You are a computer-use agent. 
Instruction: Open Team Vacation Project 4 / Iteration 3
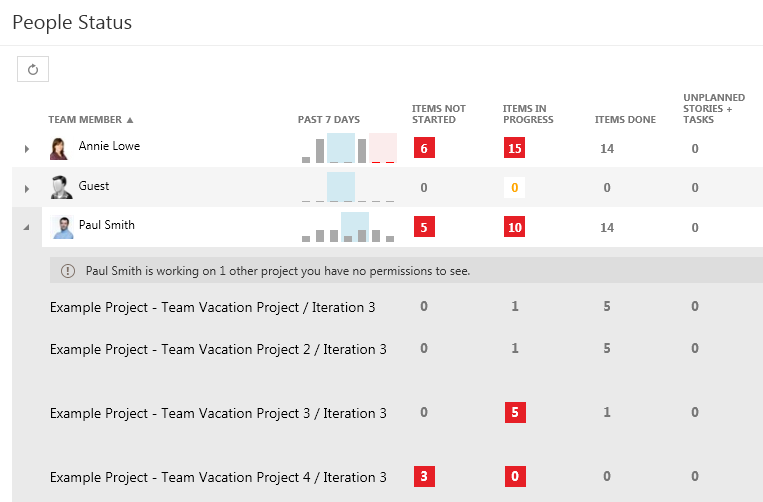(x=218, y=477)
